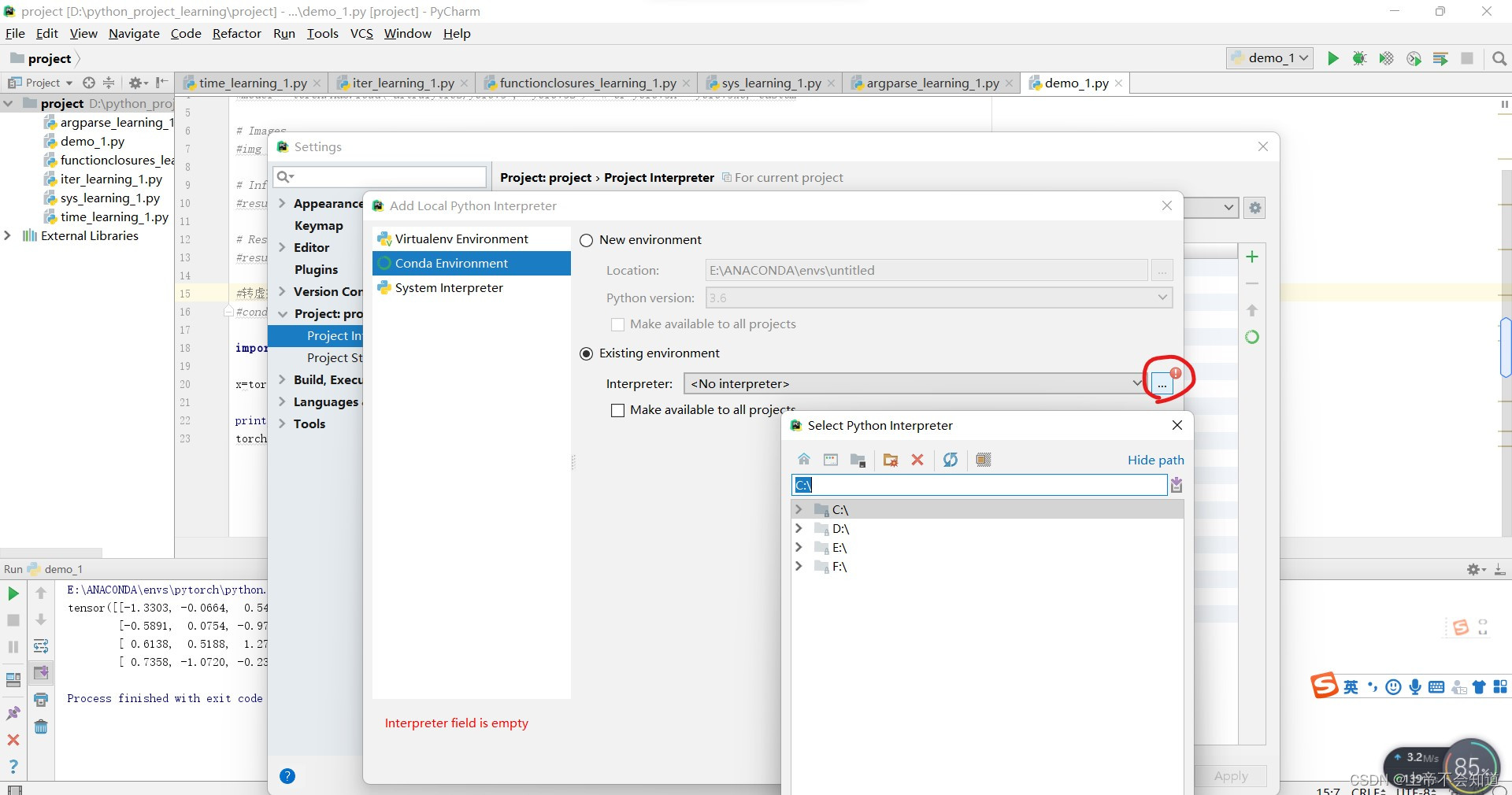Expand the D:\ drive node

tap(799, 528)
